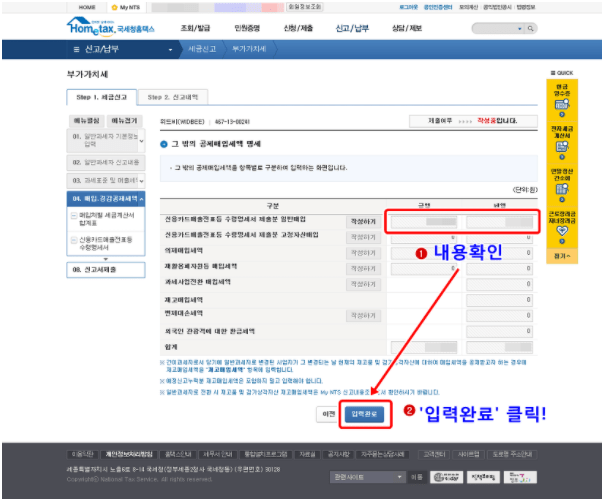This screenshot has height=501, width=606.
Task: Click the 입력완료 button
Action: [364, 415]
